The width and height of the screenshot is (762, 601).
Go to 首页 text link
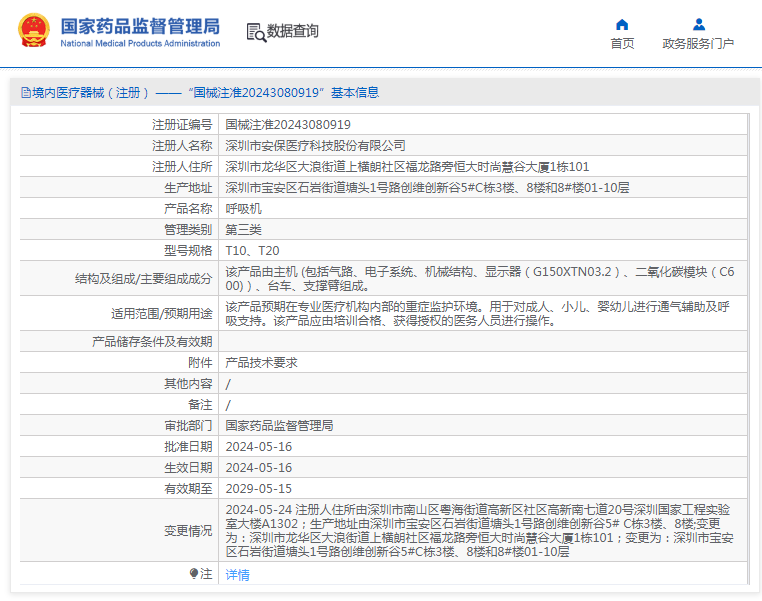(622, 44)
